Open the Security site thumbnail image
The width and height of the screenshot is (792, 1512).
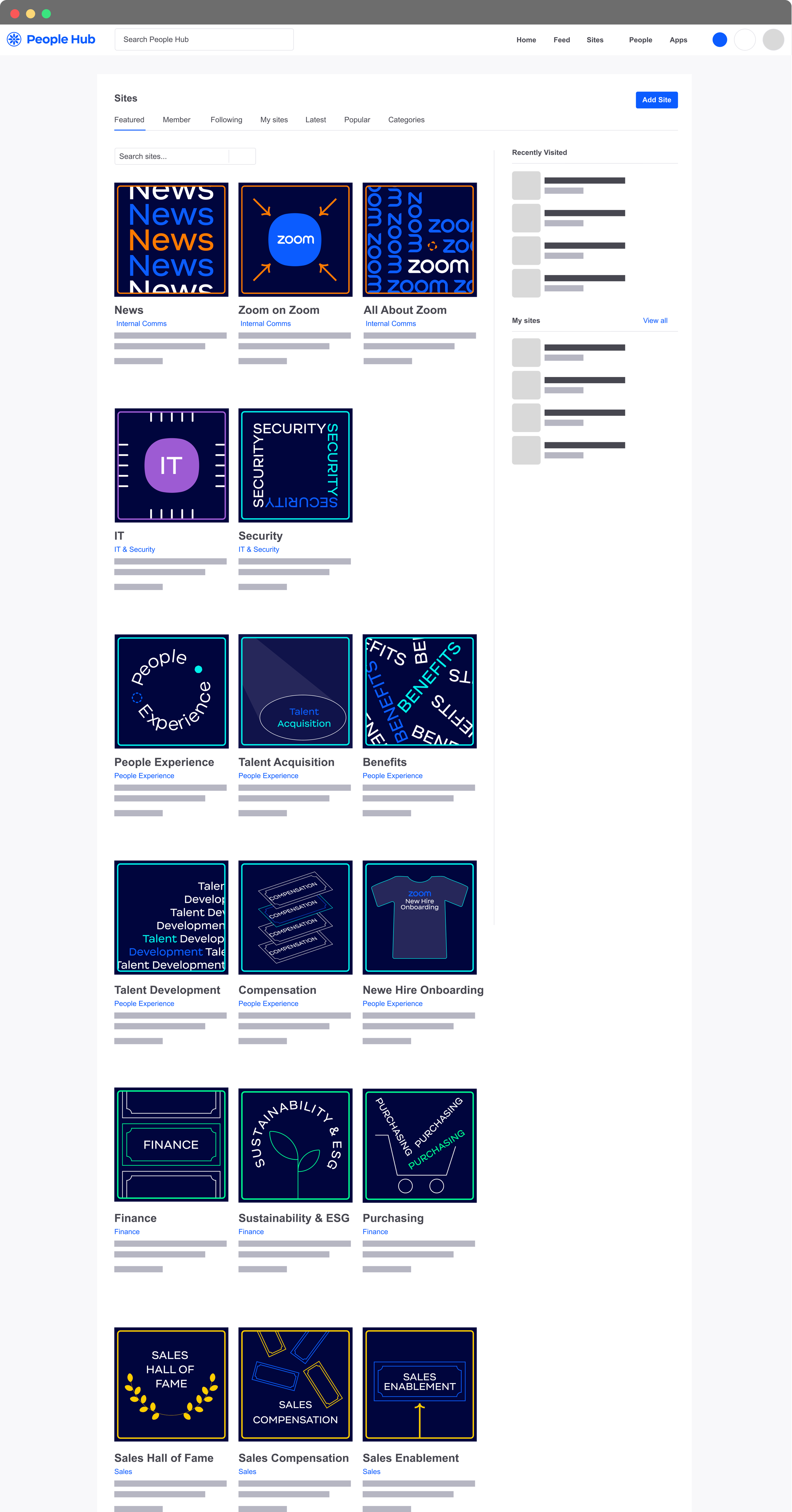295,465
